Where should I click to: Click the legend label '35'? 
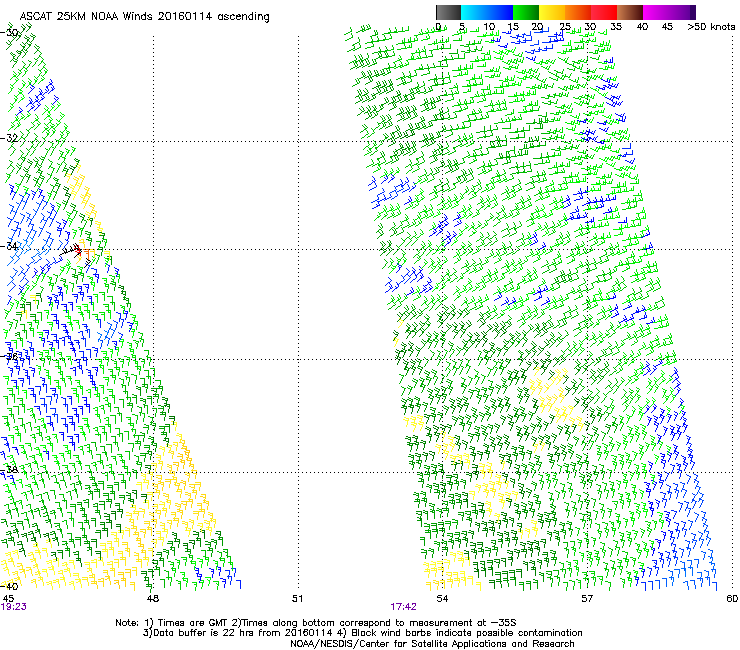(x=616, y=27)
